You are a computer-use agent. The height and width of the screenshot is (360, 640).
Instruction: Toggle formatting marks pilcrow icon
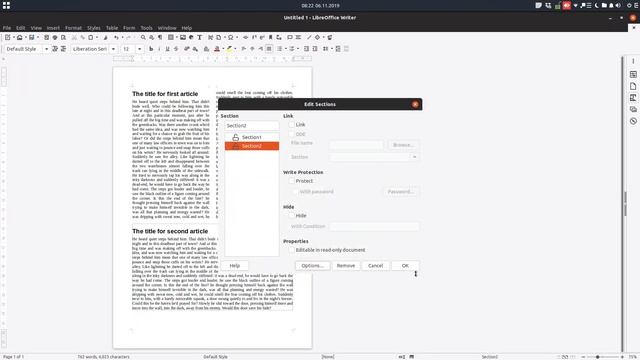[160, 38]
